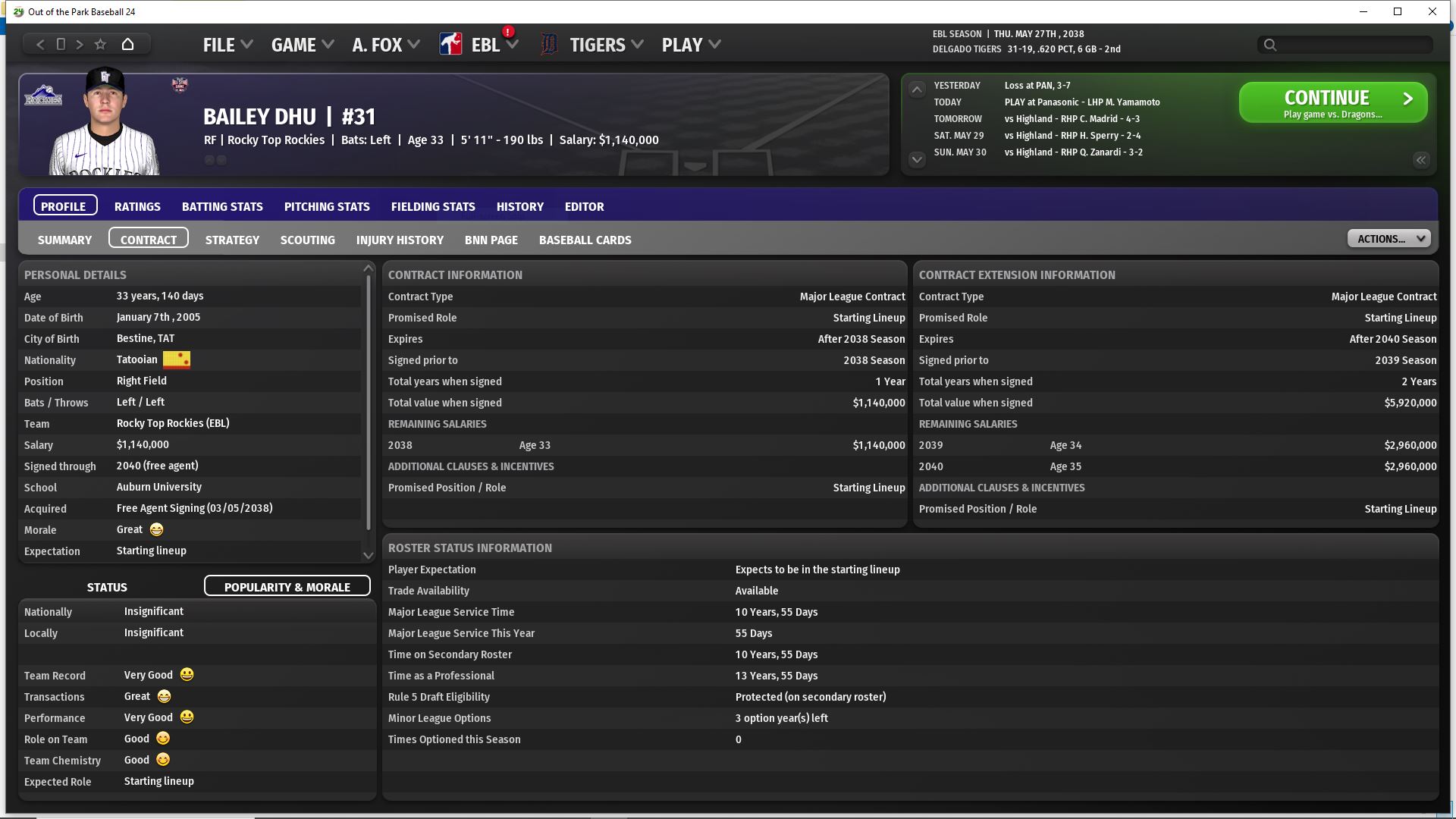Go back with the left arrow icon
1456x819 pixels.
tap(40, 45)
